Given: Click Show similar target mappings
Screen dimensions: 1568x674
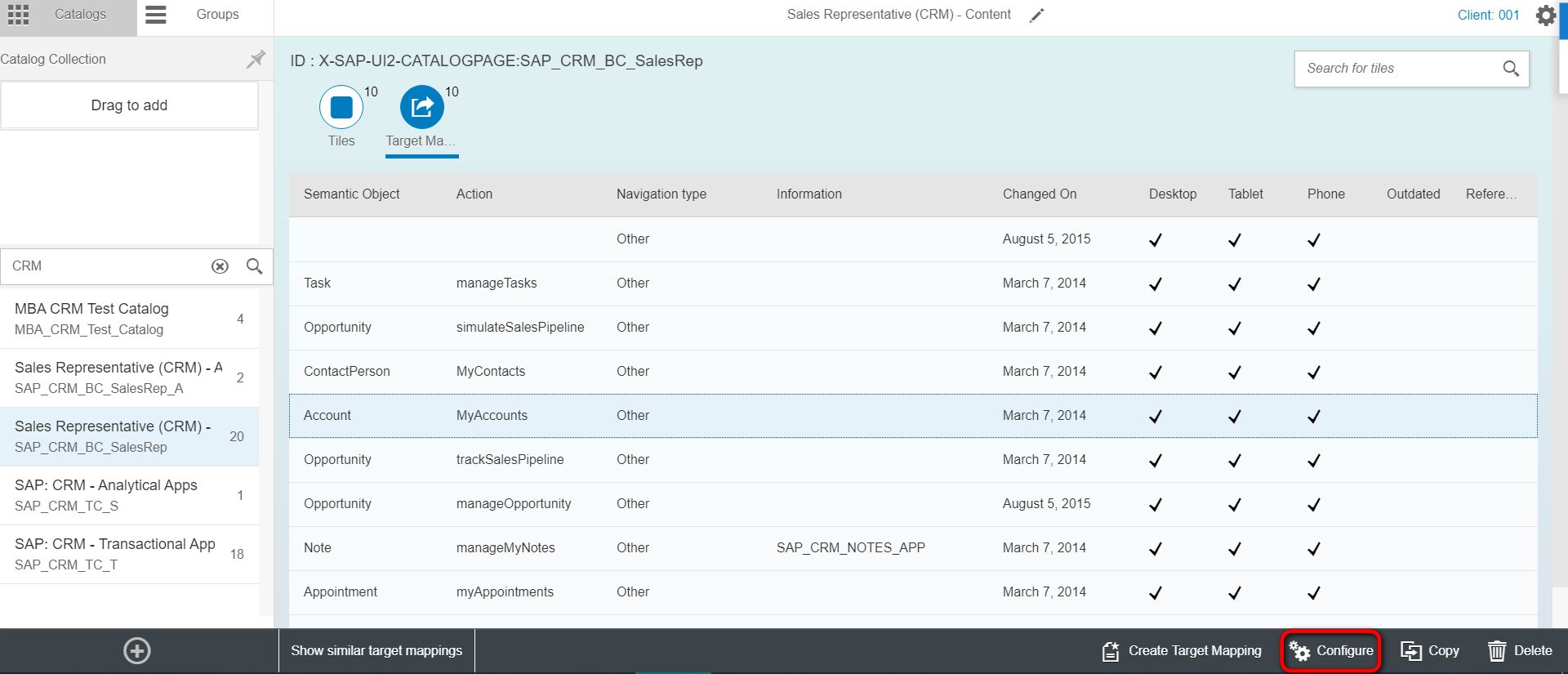Looking at the screenshot, I should tap(376, 650).
